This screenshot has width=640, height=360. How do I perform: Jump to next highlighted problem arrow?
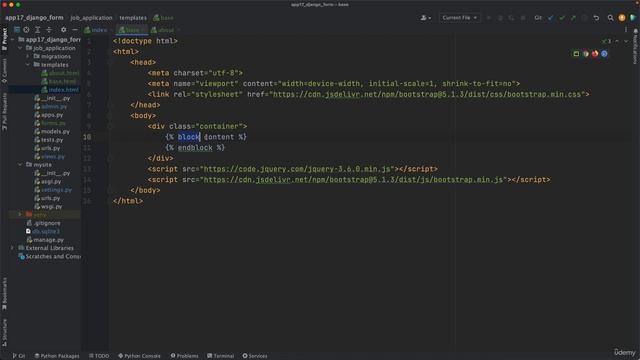[626, 41]
